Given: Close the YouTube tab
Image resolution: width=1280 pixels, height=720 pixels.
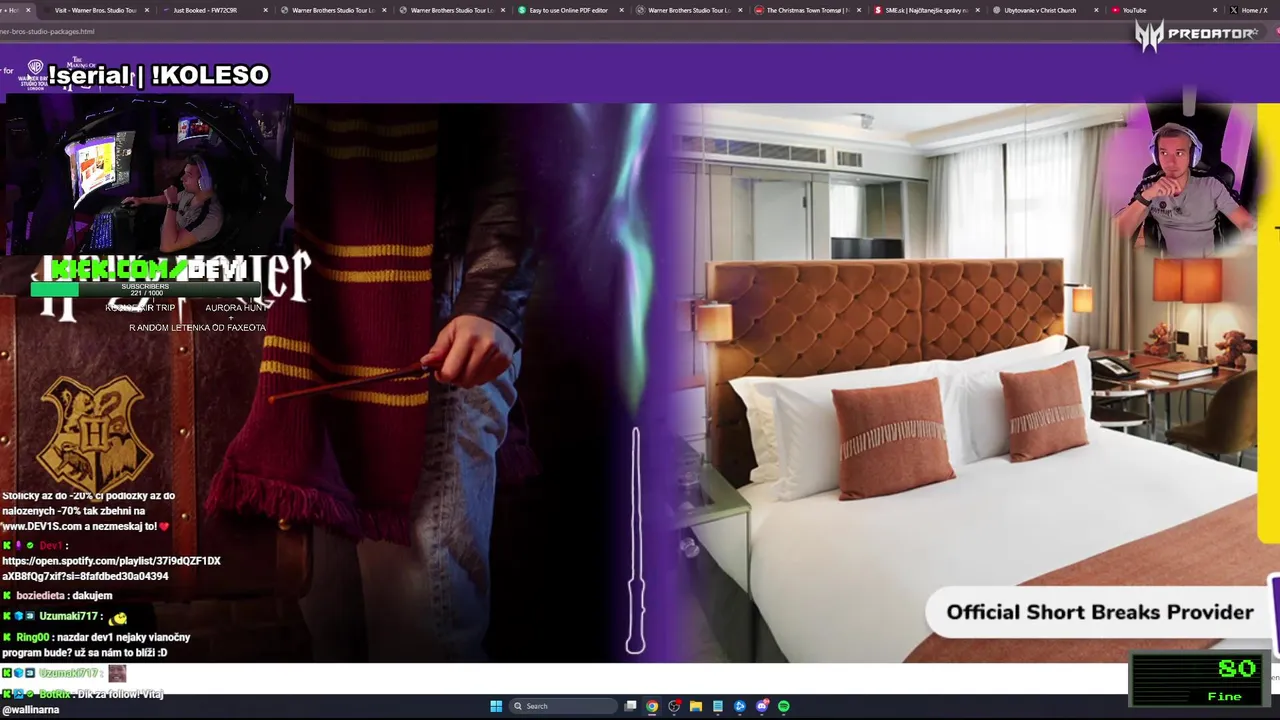Looking at the screenshot, I should [1215, 10].
